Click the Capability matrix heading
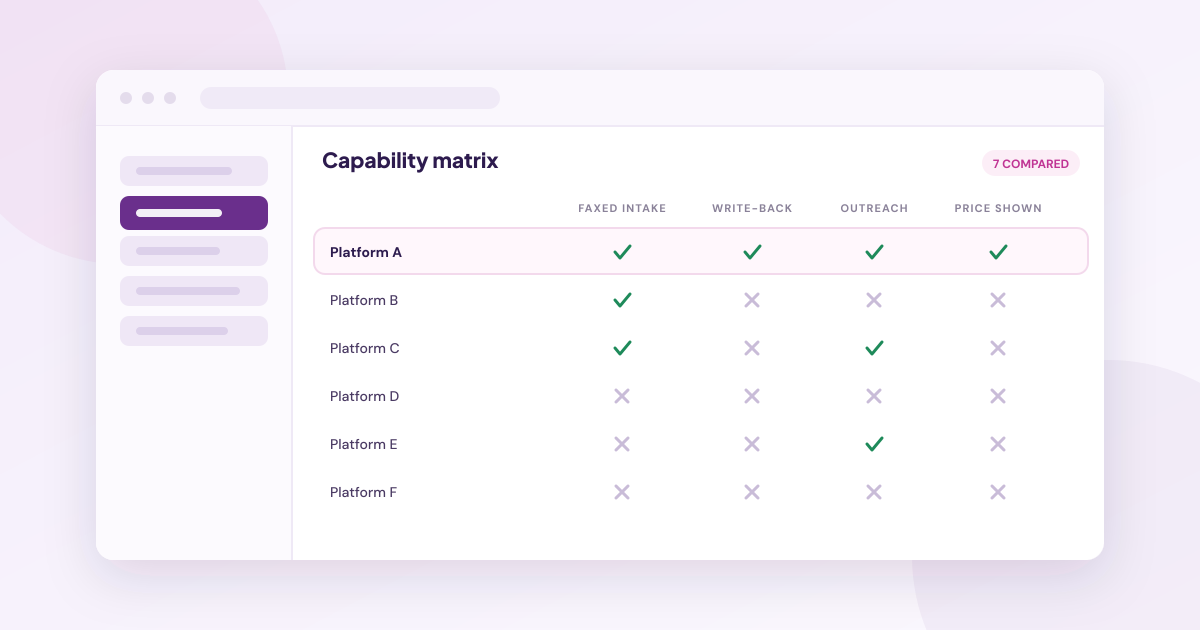The height and width of the screenshot is (630, 1200). click(410, 161)
